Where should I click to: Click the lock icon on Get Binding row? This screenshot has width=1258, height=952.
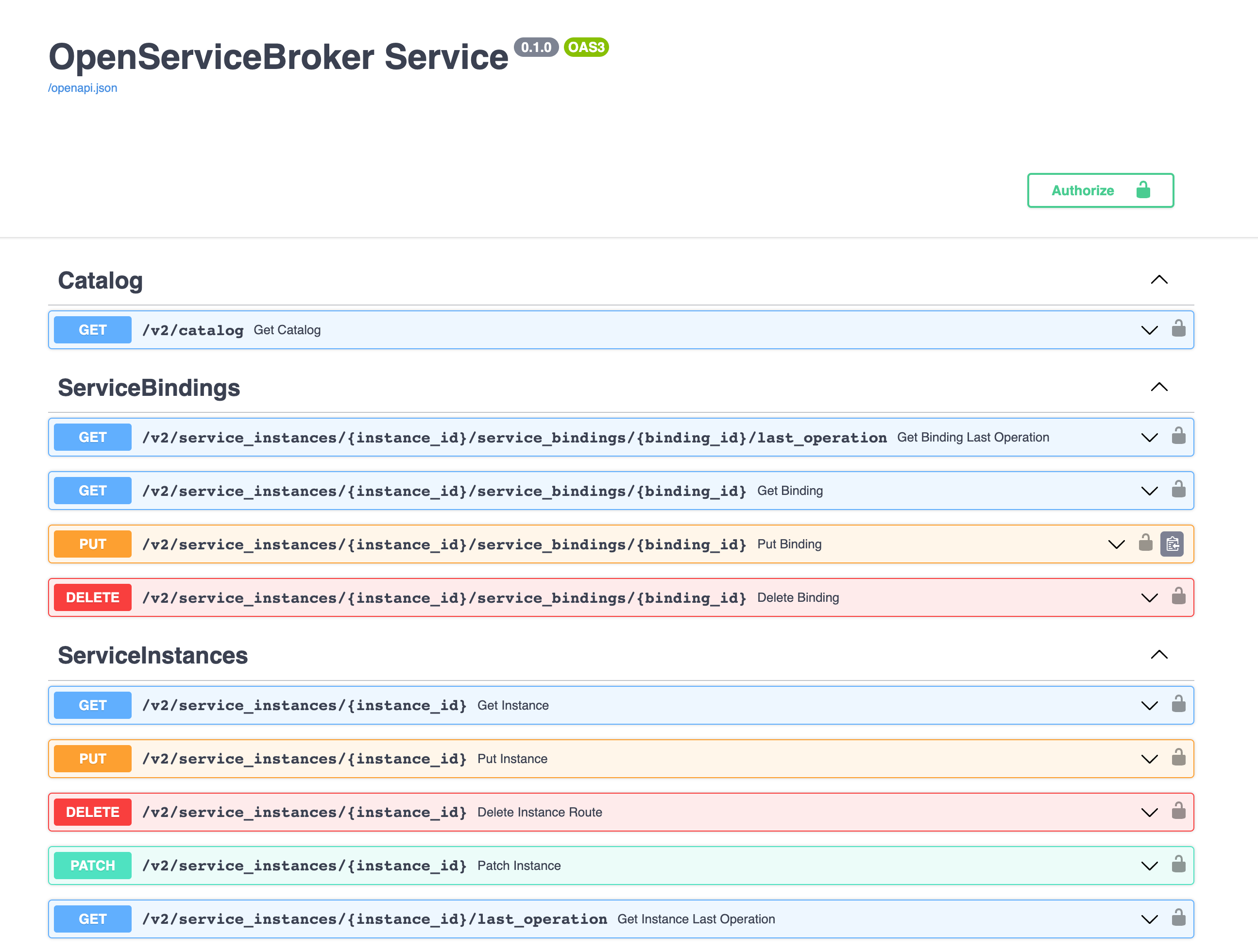pyautogui.click(x=1178, y=490)
